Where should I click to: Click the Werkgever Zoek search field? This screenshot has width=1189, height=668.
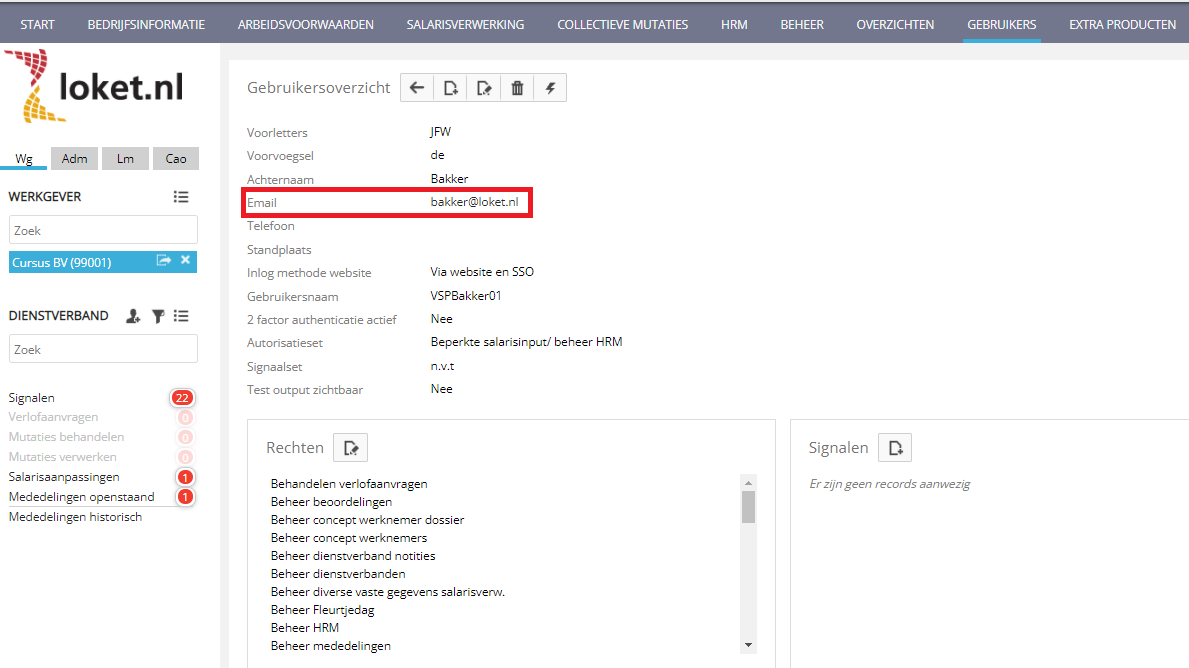(x=102, y=229)
